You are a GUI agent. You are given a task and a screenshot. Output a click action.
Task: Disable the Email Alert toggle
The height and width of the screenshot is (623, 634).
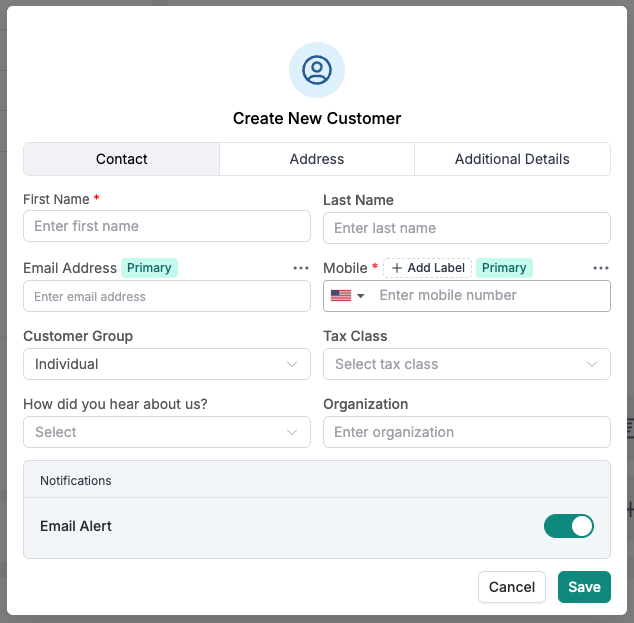[x=569, y=526]
